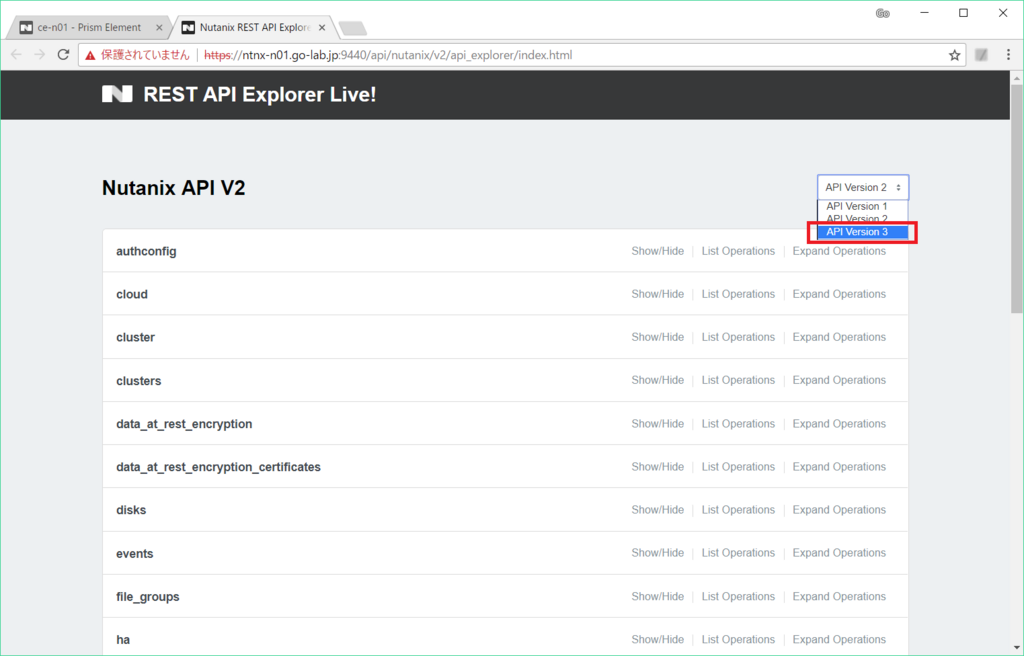The width and height of the screenshot is (1024, 656).
Task: Click the security warning triangle in address bar
Action: [x=89, y=54]
